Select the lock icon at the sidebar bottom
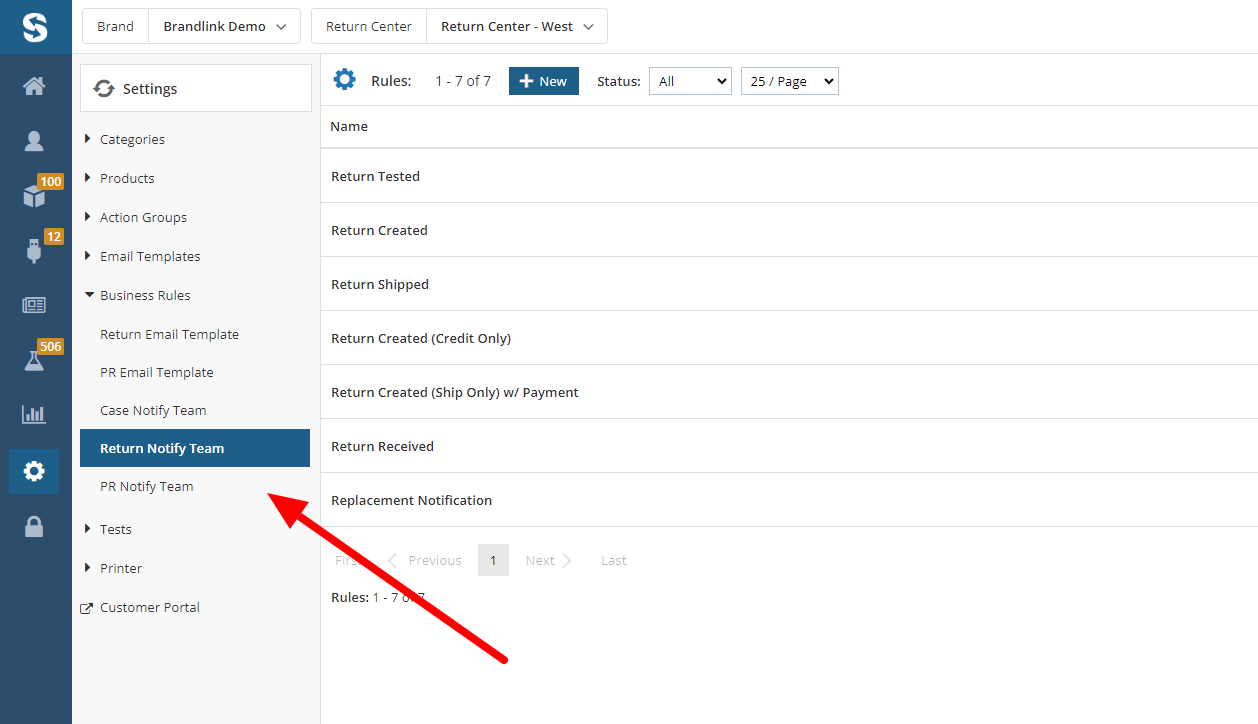 tap(35, 526)
